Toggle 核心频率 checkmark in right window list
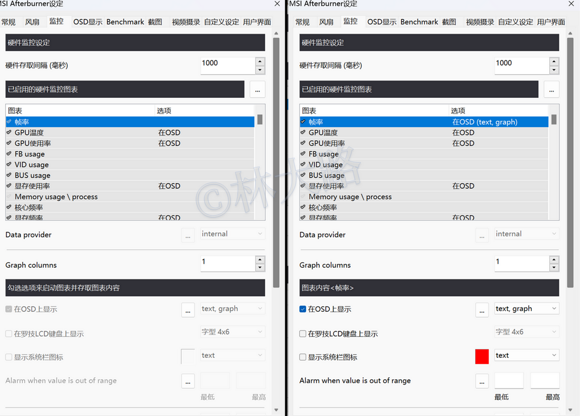 tap(303, 207)
